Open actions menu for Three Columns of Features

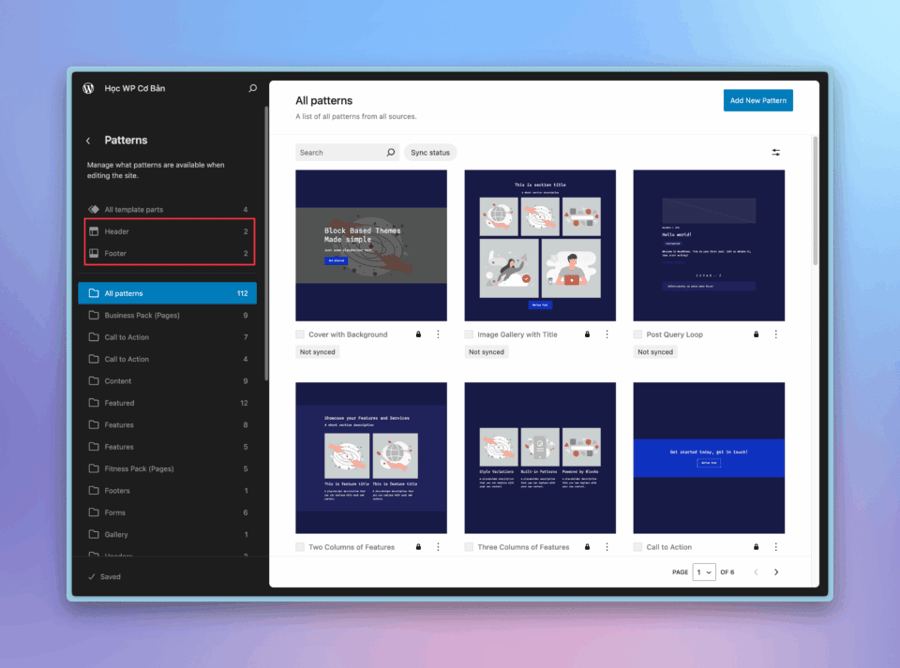[x=607, y=547]
